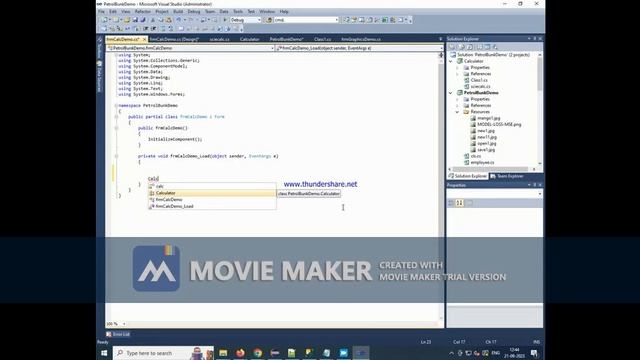Select frmCalcDemo in the IntelliSense list
This screenshot has width=640, height=360.
pos(212,200)
